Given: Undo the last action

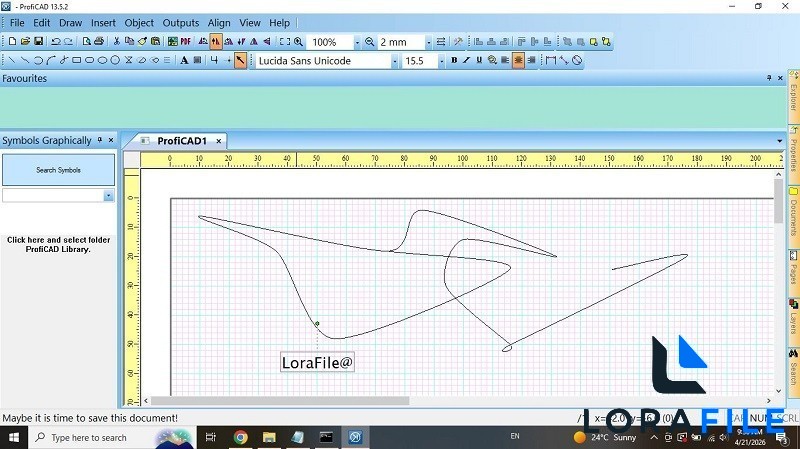Looking at the screenshot, I should [56, 41].
